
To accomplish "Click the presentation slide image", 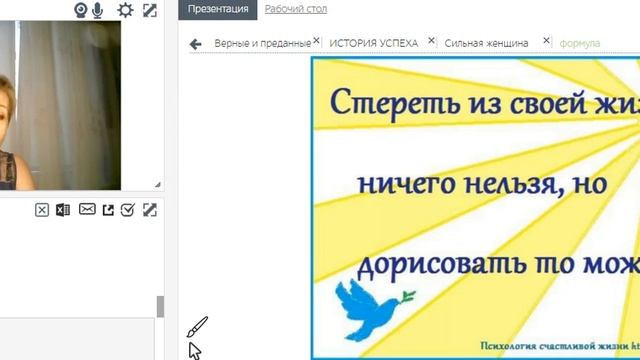I will pyautogui.click(x=476, y=208).
